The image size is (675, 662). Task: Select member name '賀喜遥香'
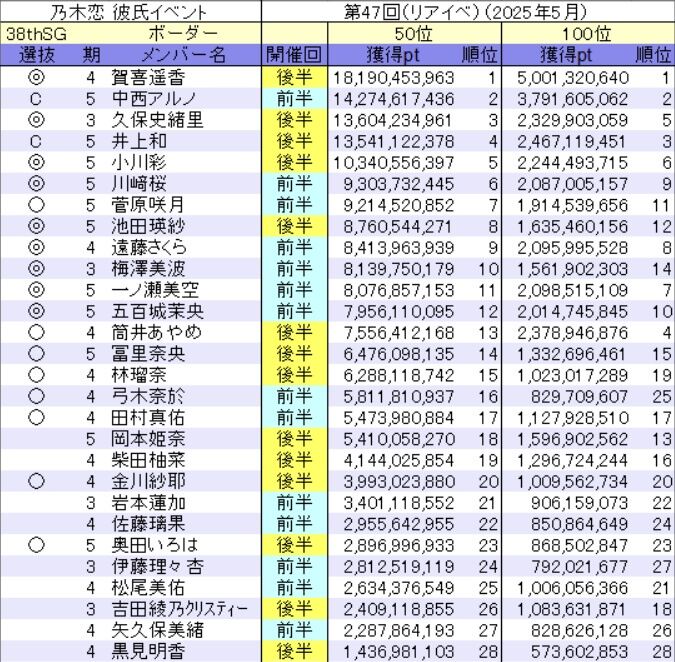tap(148, 77)
